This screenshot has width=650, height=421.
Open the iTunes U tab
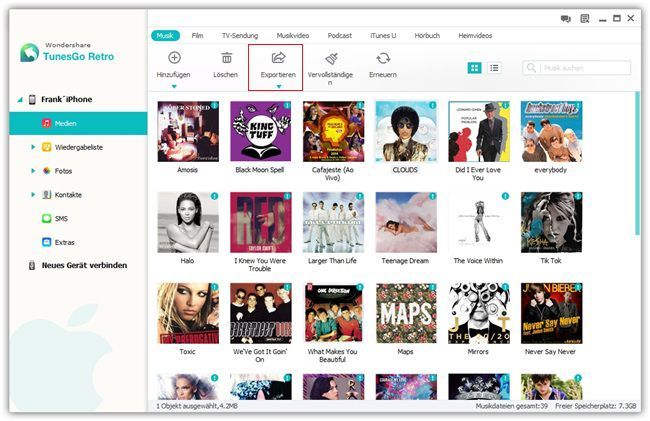click(383, 36)
